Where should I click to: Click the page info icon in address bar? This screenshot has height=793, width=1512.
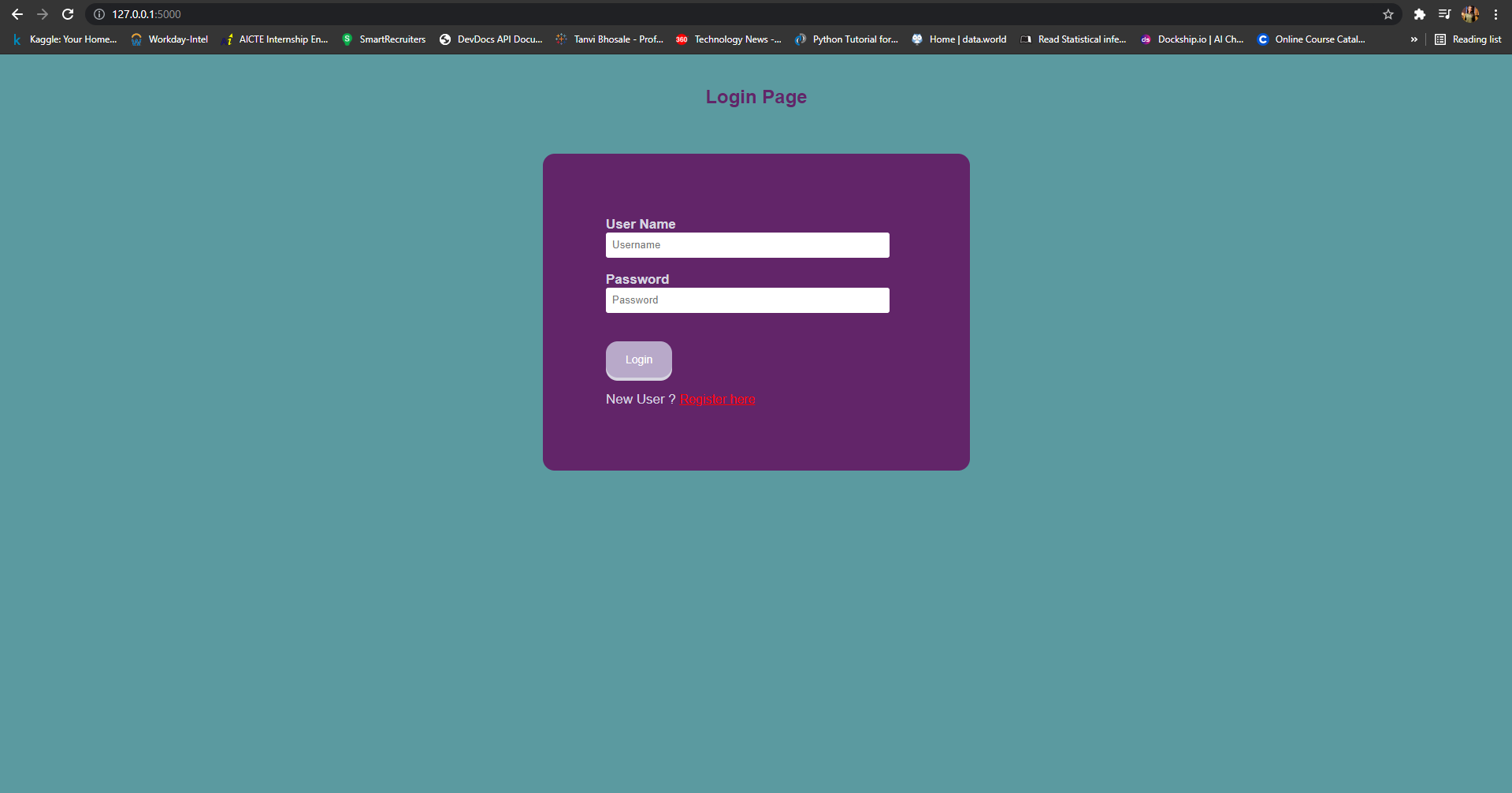point(98,14)
